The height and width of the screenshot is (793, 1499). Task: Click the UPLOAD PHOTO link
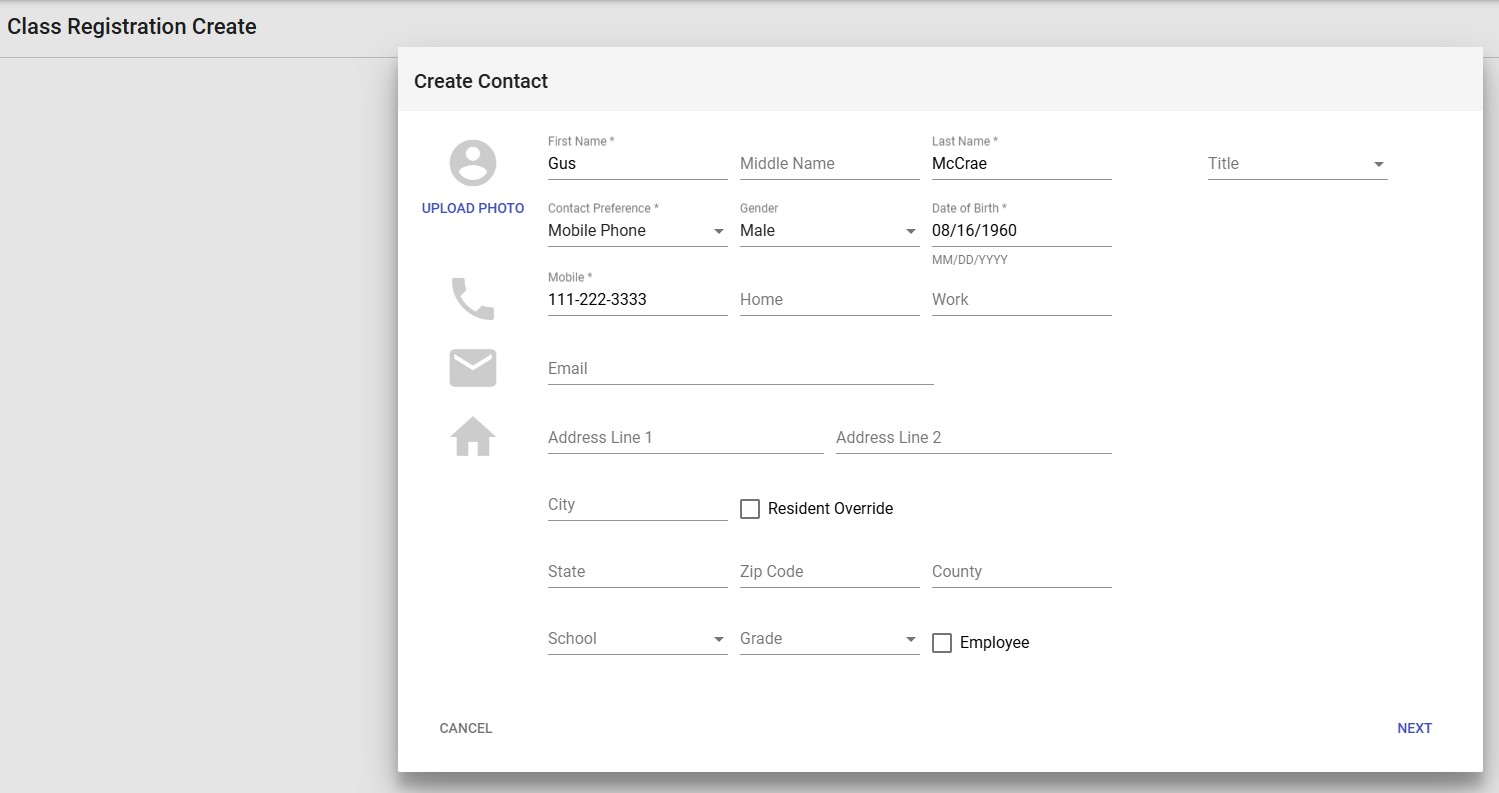click(x=473, y=208)
